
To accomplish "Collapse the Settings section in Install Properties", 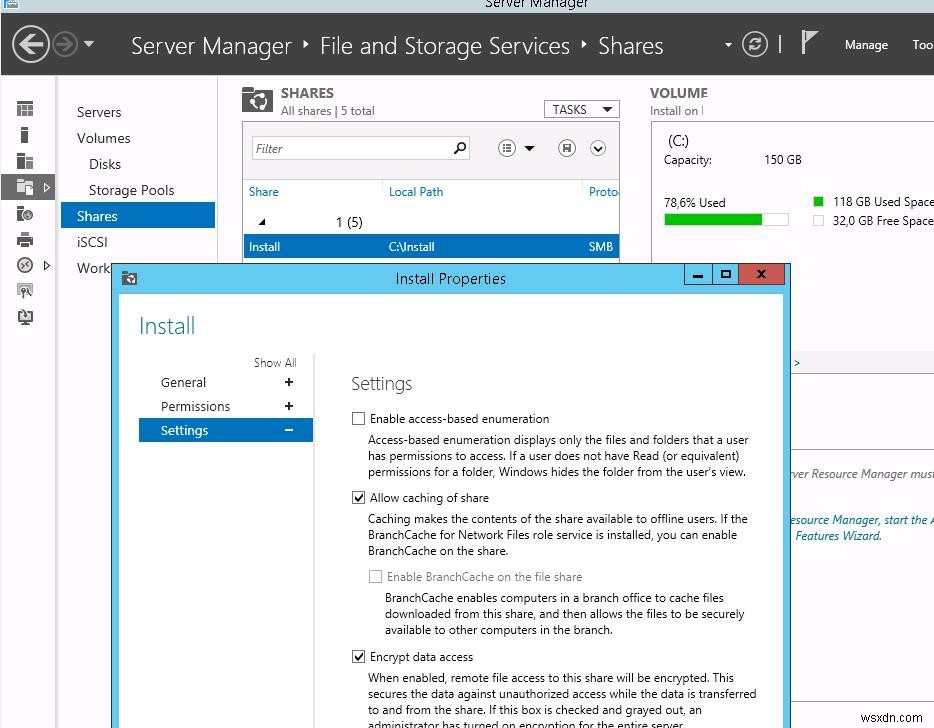I will (288, 430).
